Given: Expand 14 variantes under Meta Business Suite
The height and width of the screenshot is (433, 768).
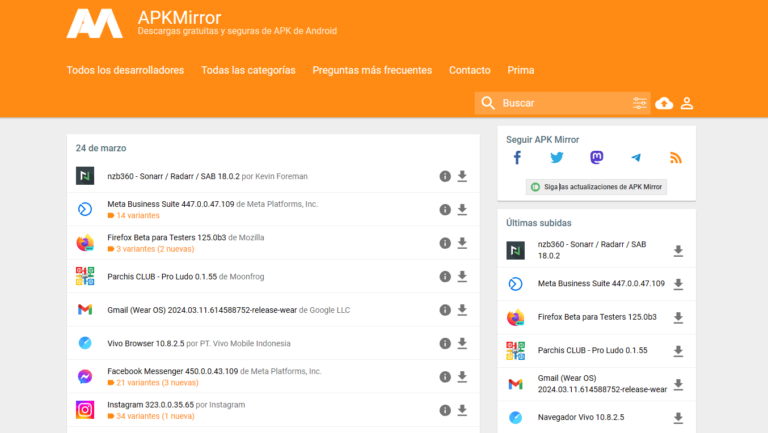Looking at the screenshot, I should click(136, 215).
